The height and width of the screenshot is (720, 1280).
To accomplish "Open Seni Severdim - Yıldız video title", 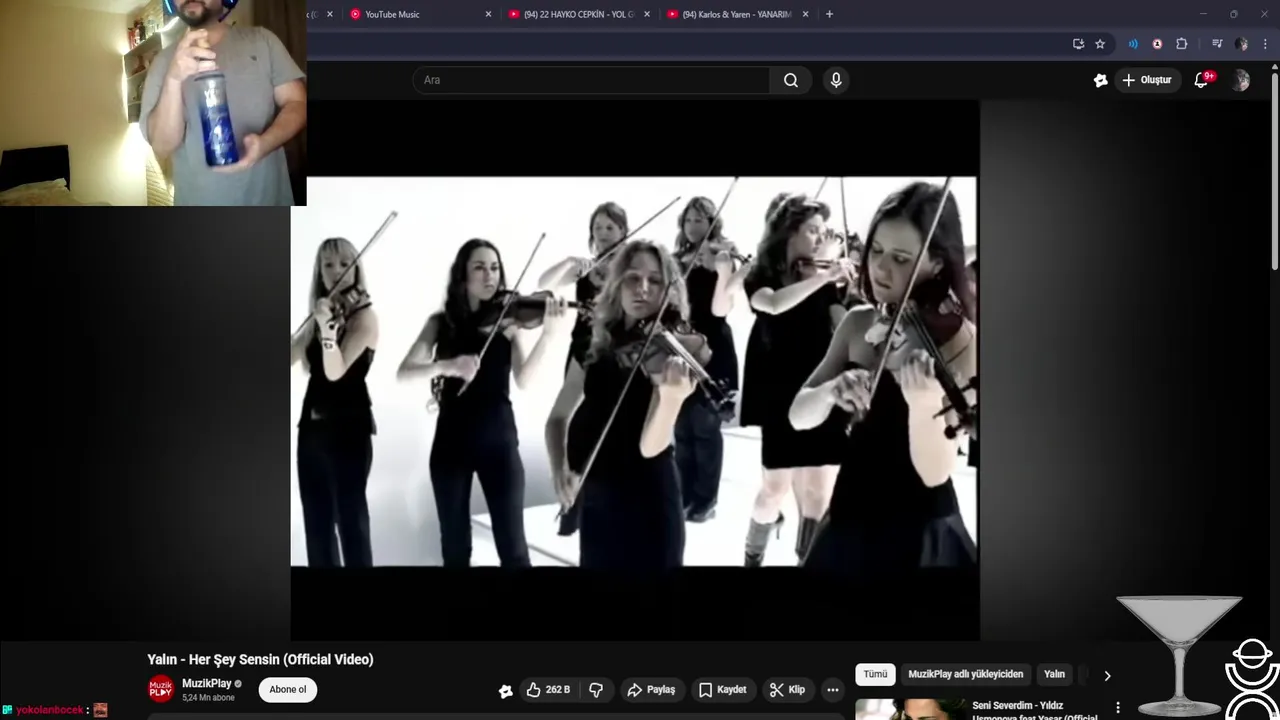I will (1034, 710).
